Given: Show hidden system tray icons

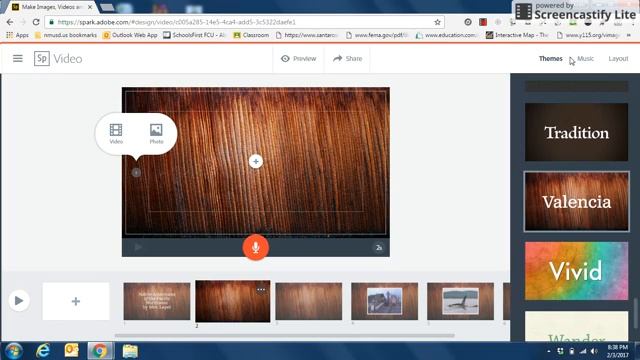Looking at the screenshot, I should (549, 351).
